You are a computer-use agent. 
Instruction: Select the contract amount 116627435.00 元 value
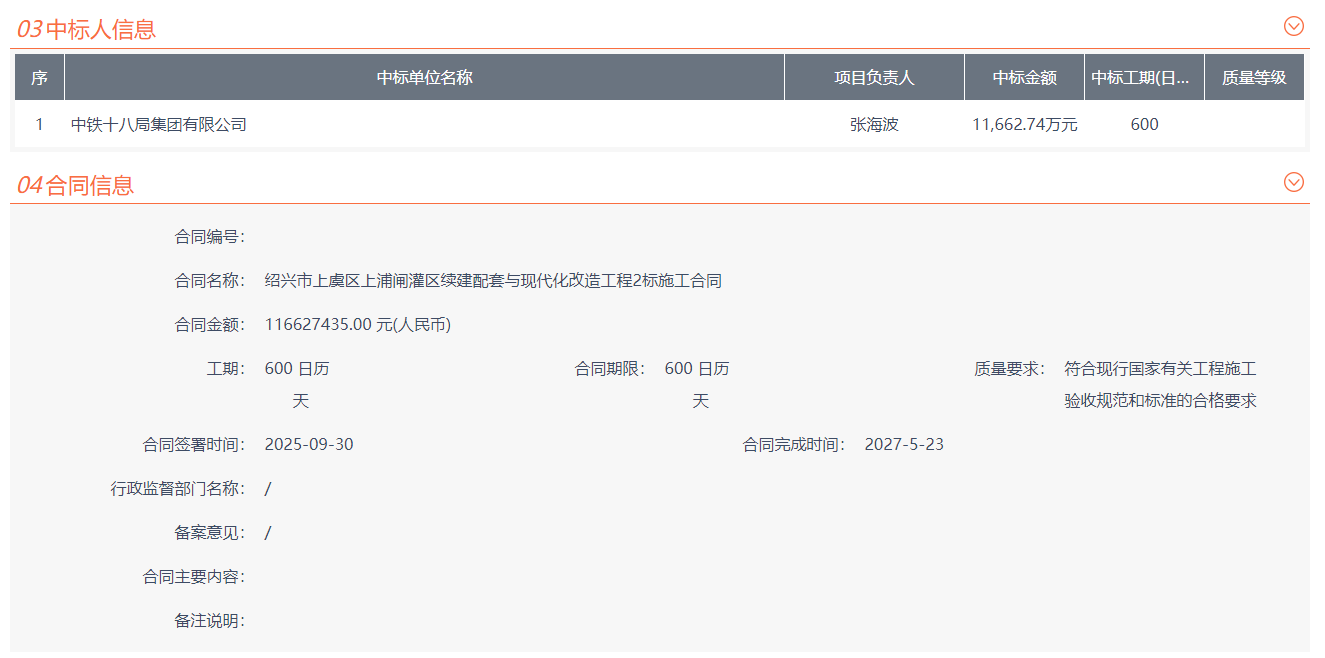(358, 325)
